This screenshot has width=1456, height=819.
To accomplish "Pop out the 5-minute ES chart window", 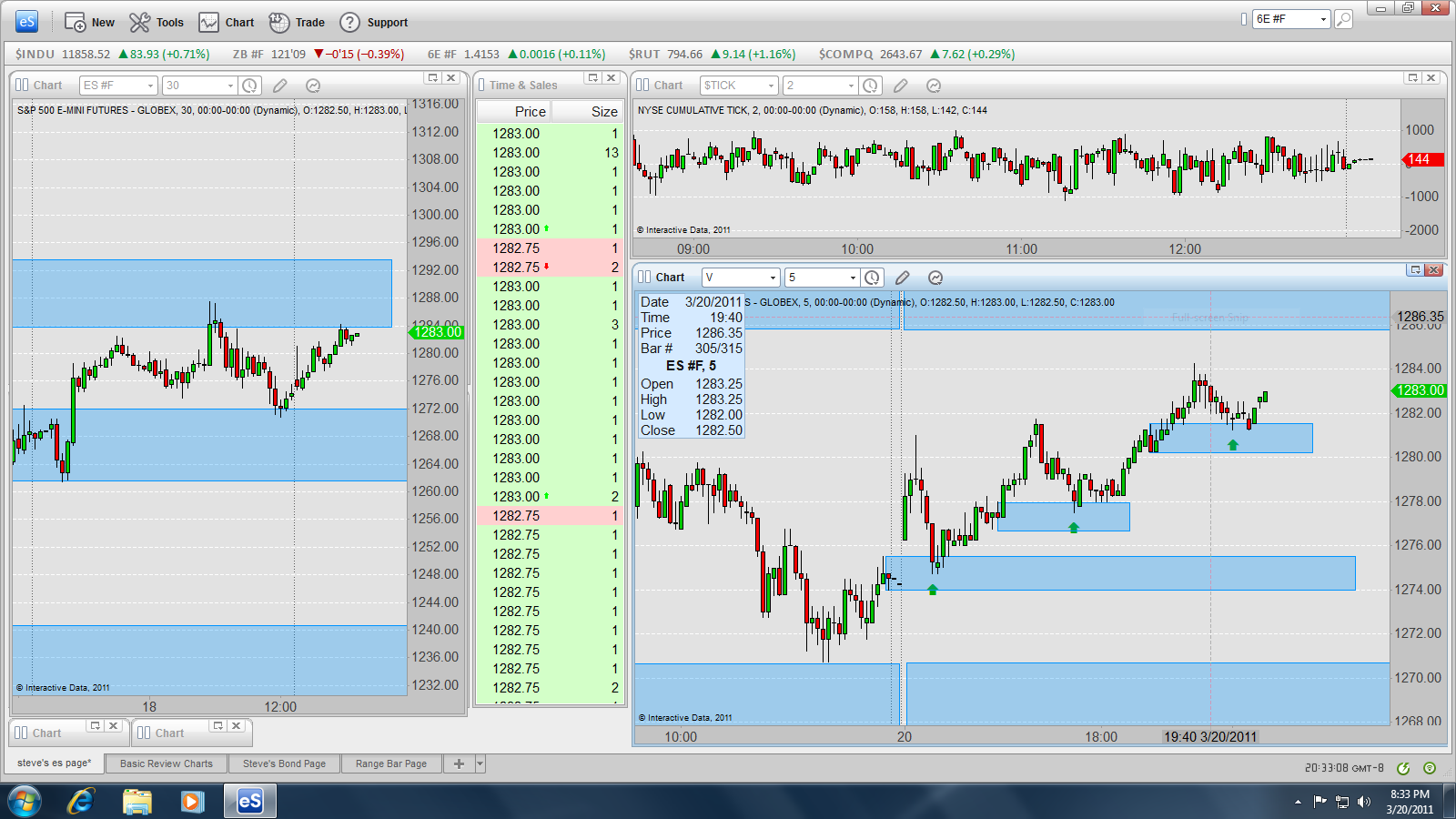I will [x=1415, y=270].
